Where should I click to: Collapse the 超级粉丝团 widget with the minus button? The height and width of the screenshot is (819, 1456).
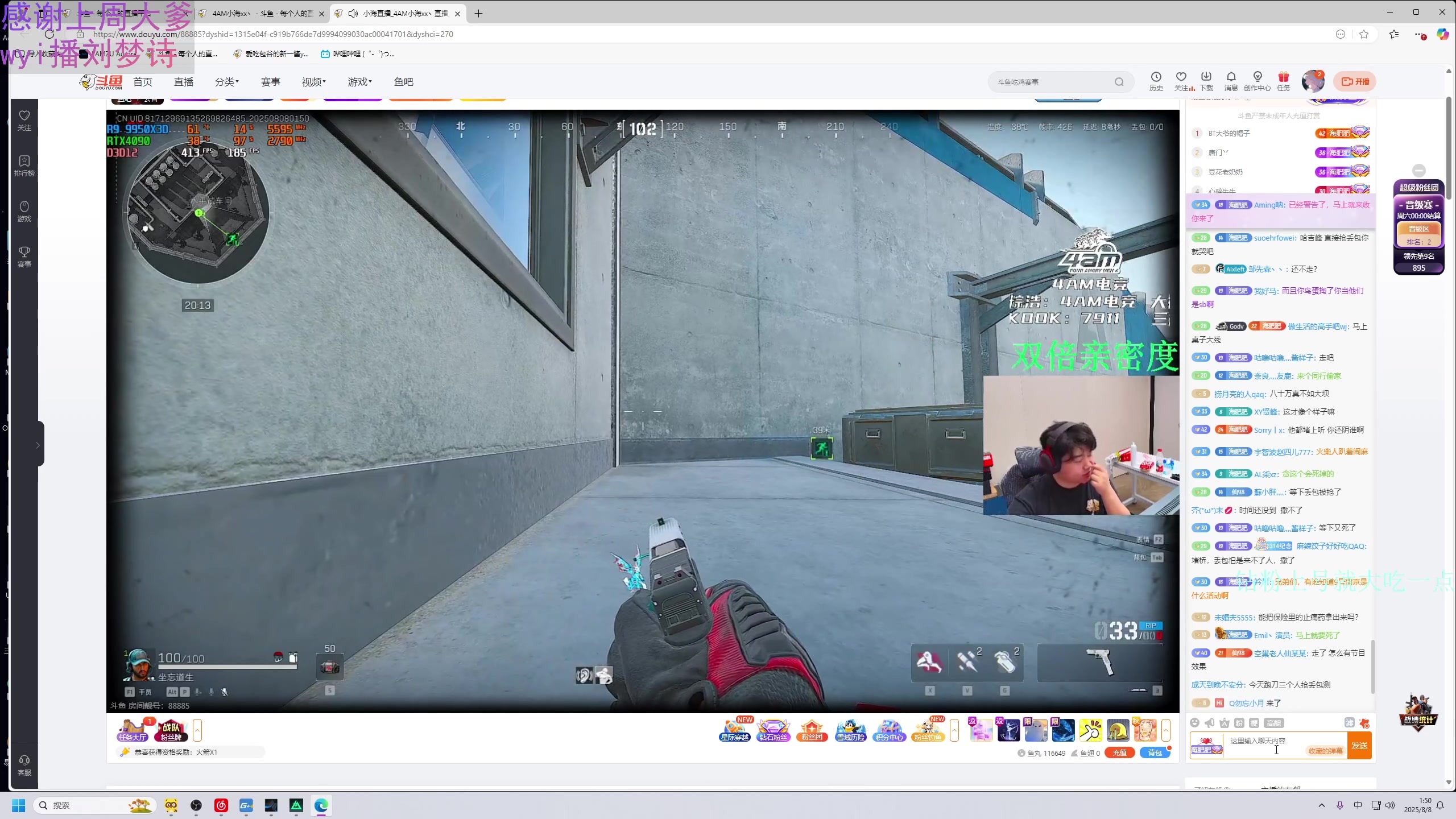click(x=1419, y=170)
